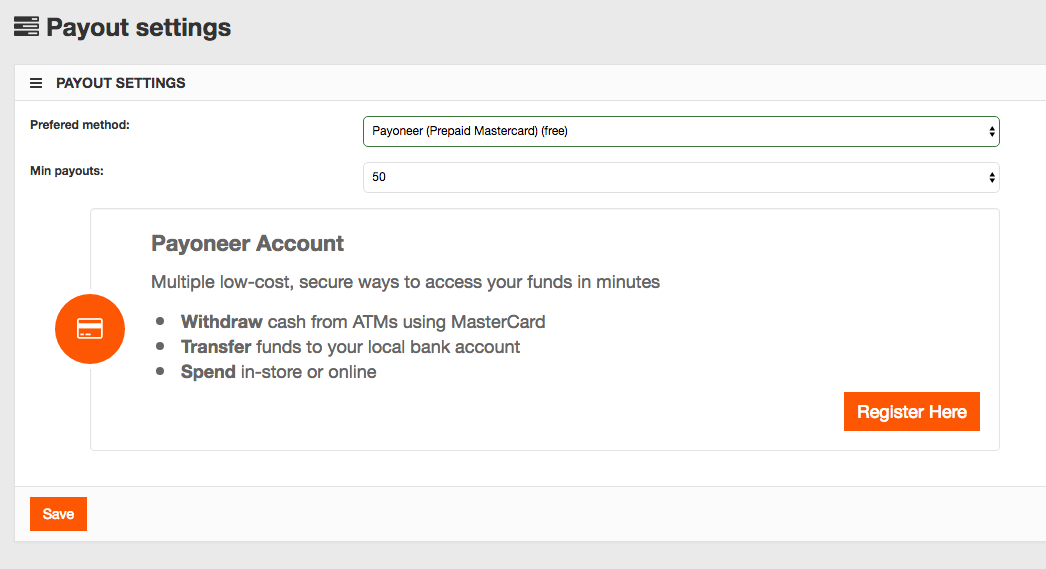Click the arrows on the Payoneer method selector
Image resolution: width=1046 pixels, height=569 pixels.
991,131
